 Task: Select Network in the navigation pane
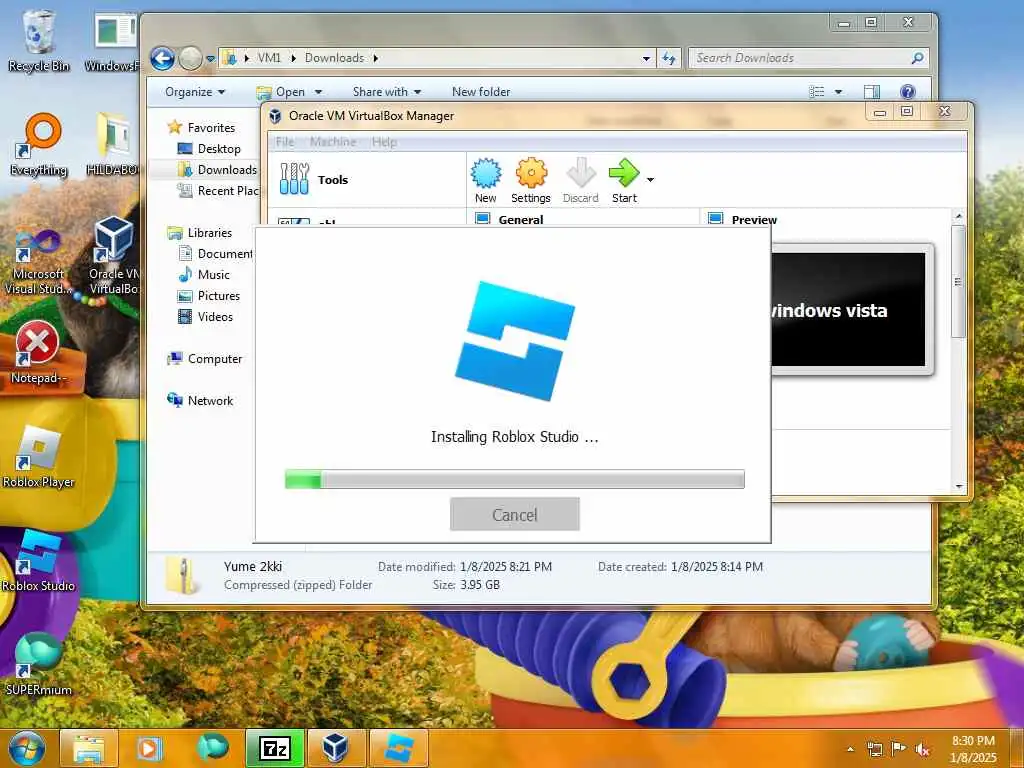click(200, 400)
